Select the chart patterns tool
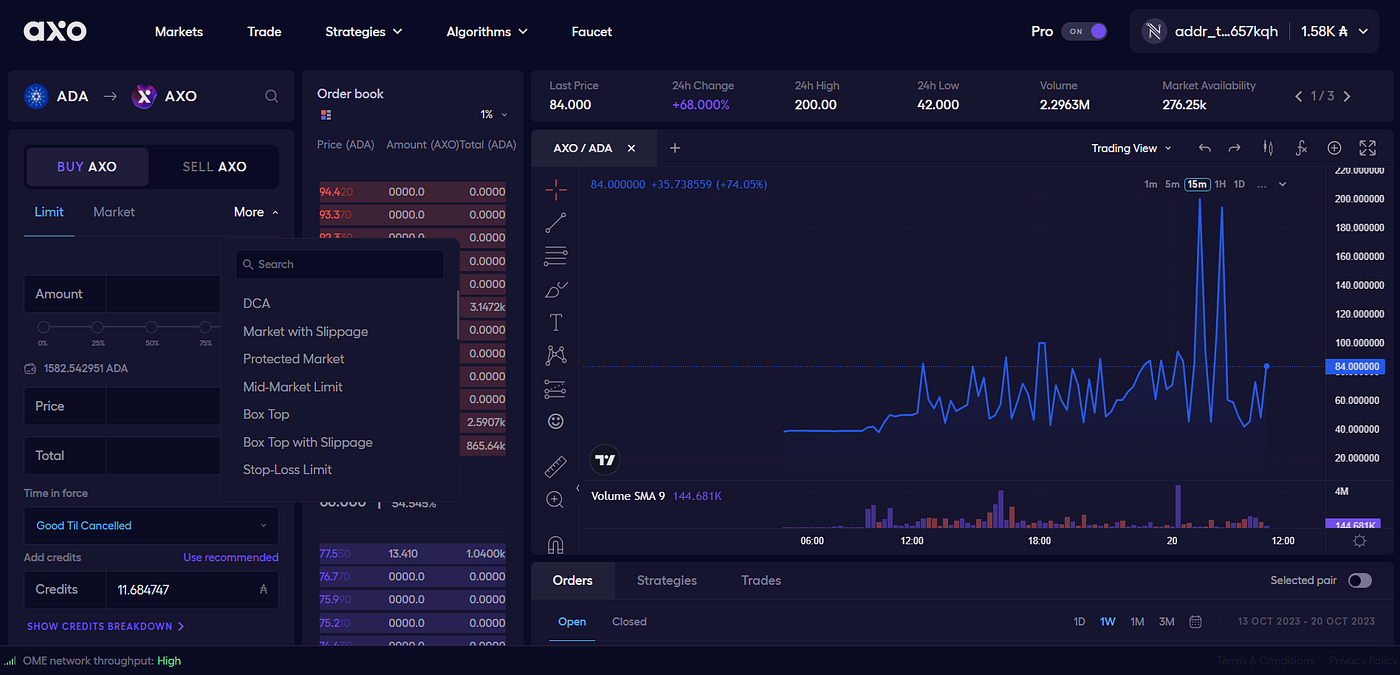This screenshot has width=1400, height=675. click(556, 355)
